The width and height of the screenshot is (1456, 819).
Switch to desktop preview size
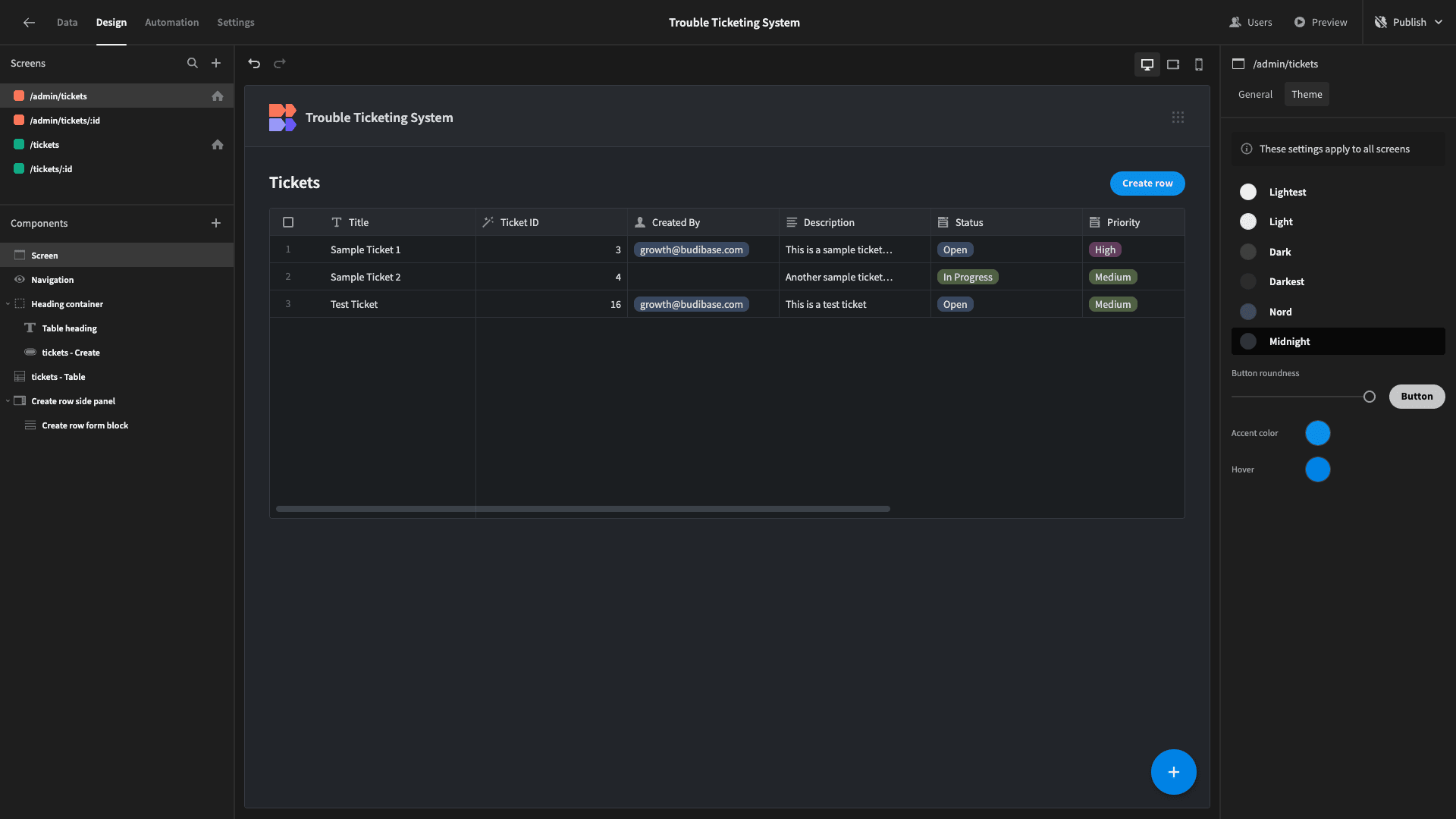click(x=1147, y=64)
